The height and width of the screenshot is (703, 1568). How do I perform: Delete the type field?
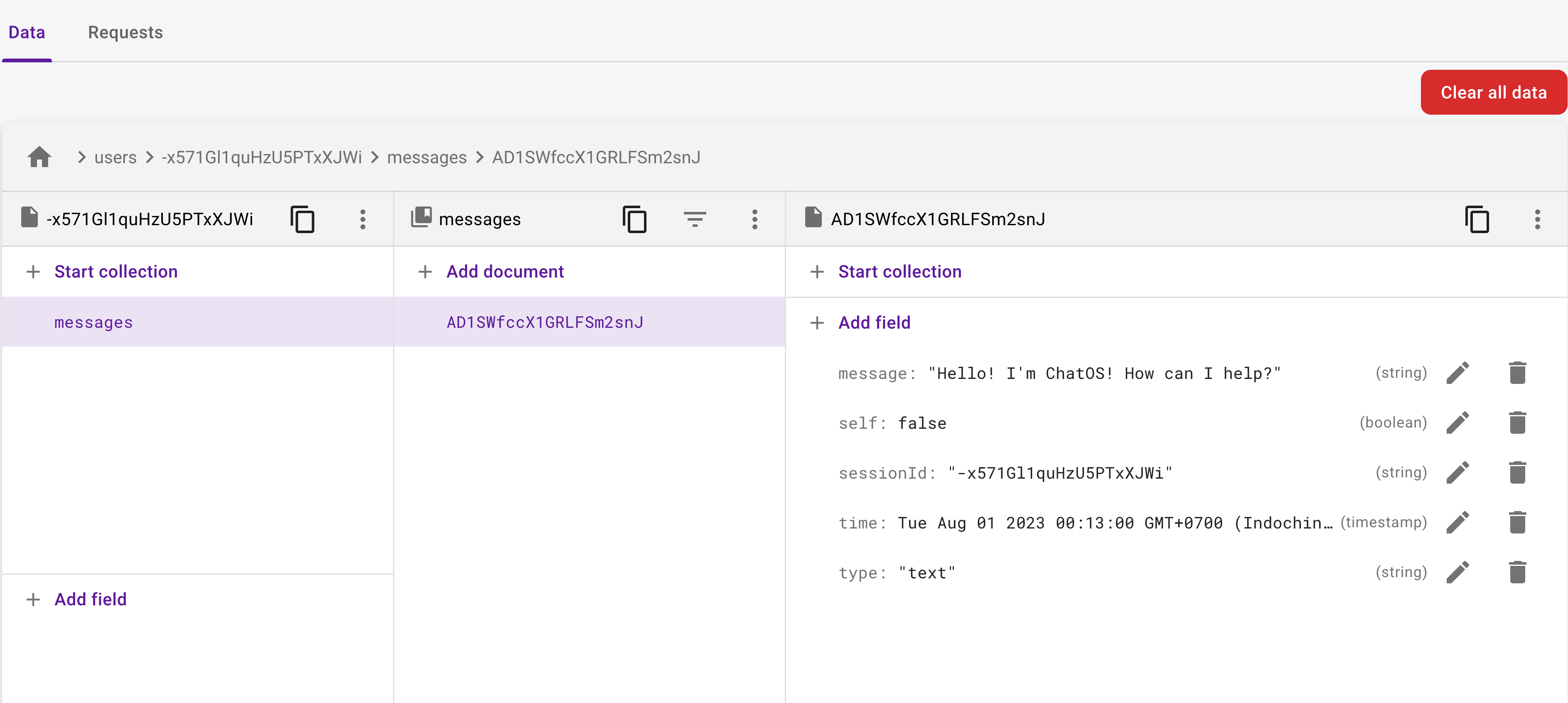1517,573
